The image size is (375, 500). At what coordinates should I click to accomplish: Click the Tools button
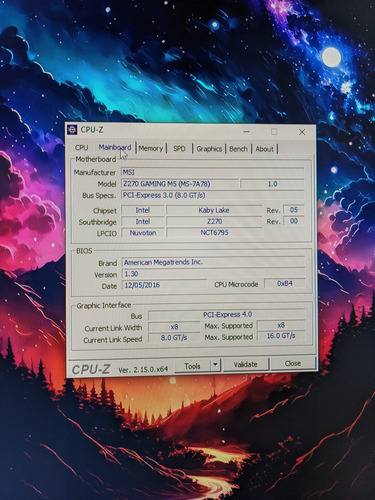click(x=192, y=366)
